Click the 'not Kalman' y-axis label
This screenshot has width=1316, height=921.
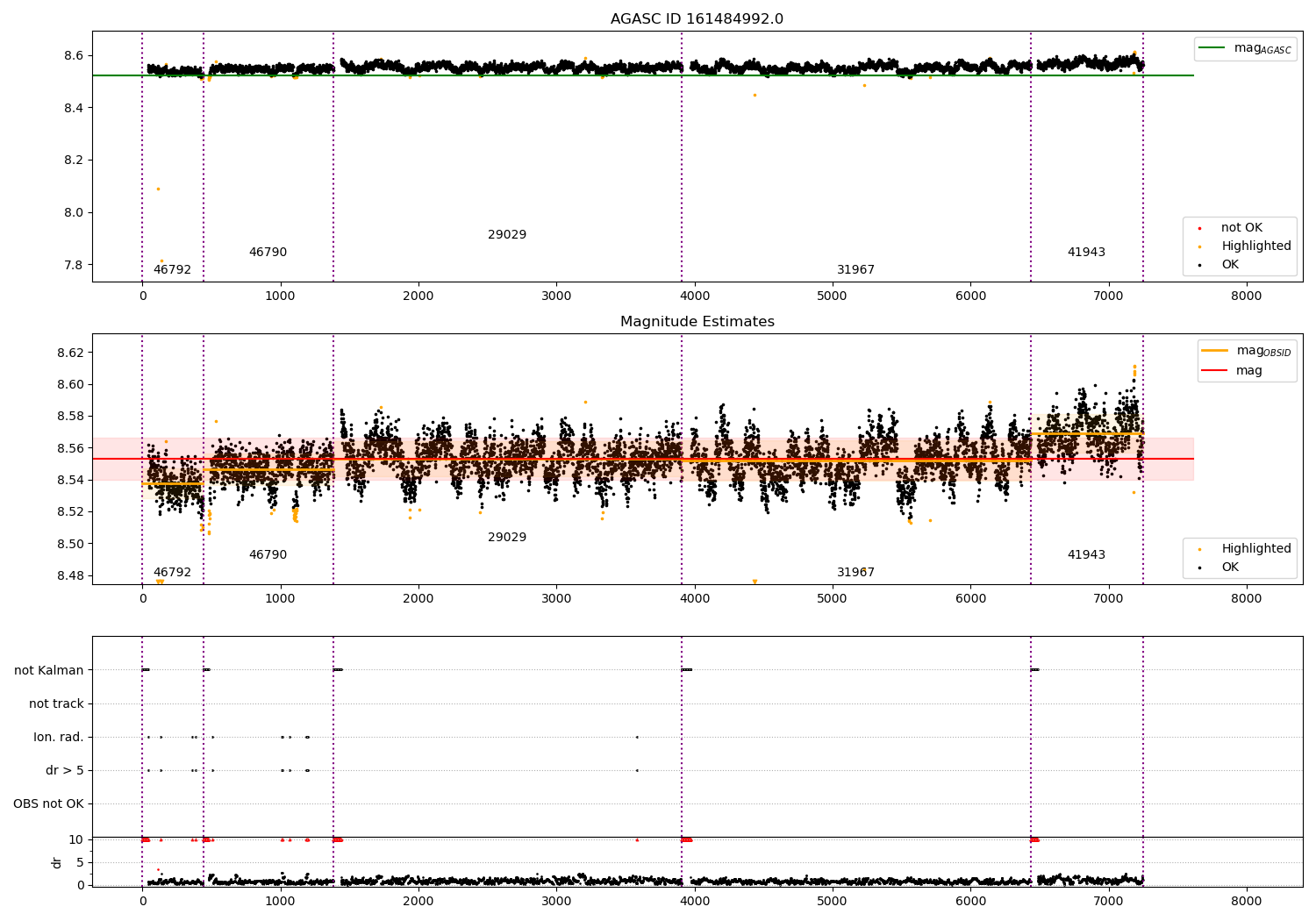click(49, 671)
